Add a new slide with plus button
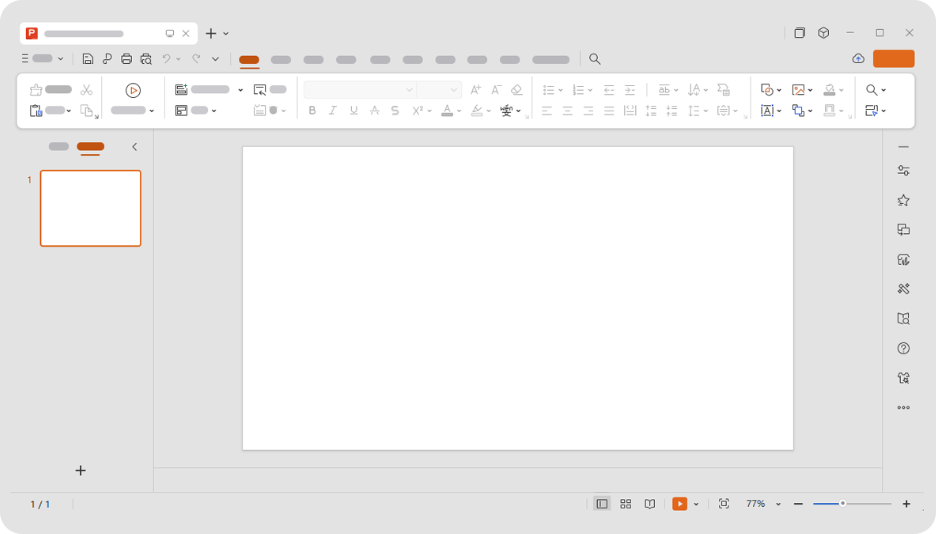The width and height of the screenshot is (936, 534). tap(81, 470)
